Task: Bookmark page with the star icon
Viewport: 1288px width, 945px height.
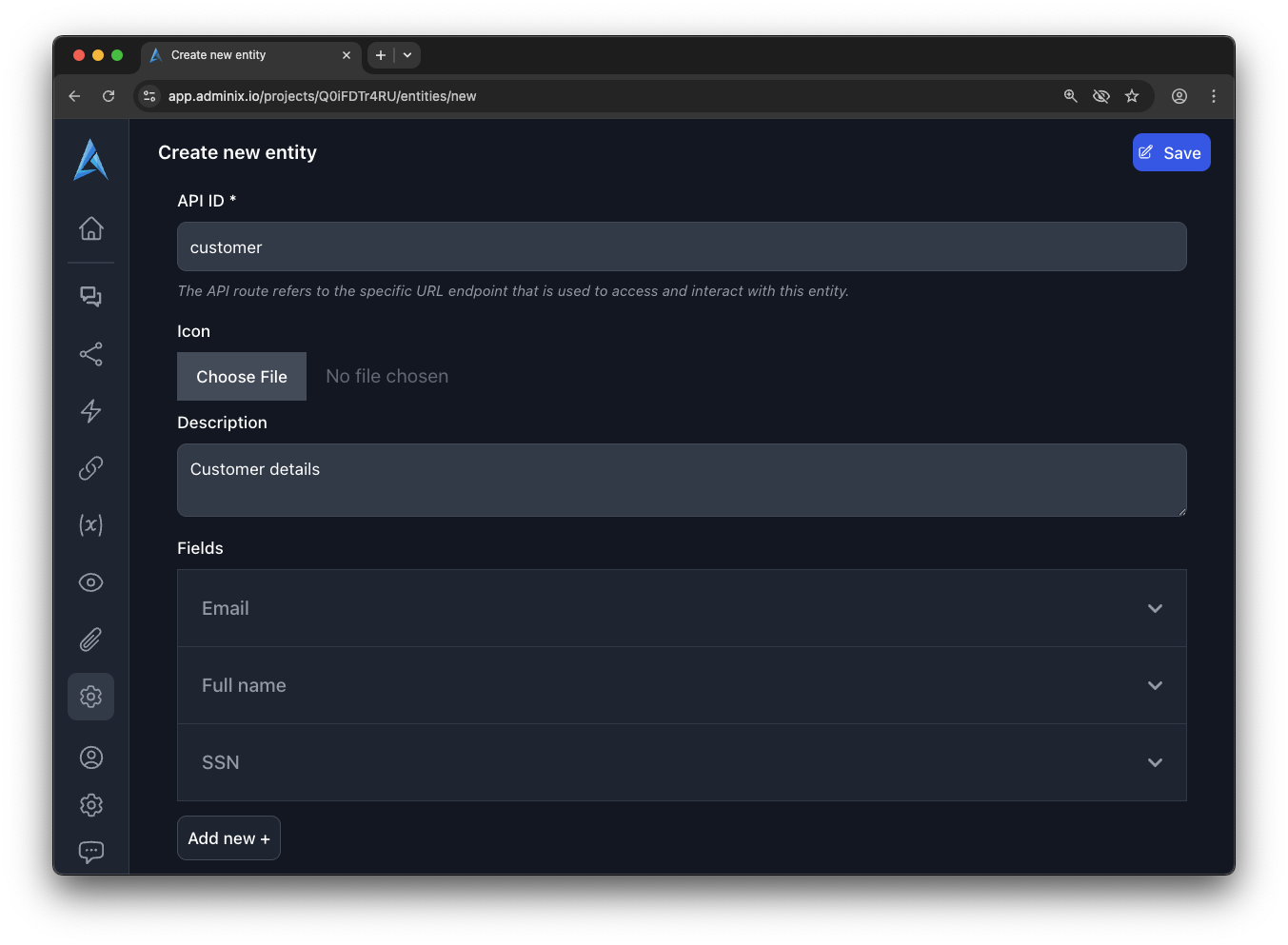Action: point(1132,96)
